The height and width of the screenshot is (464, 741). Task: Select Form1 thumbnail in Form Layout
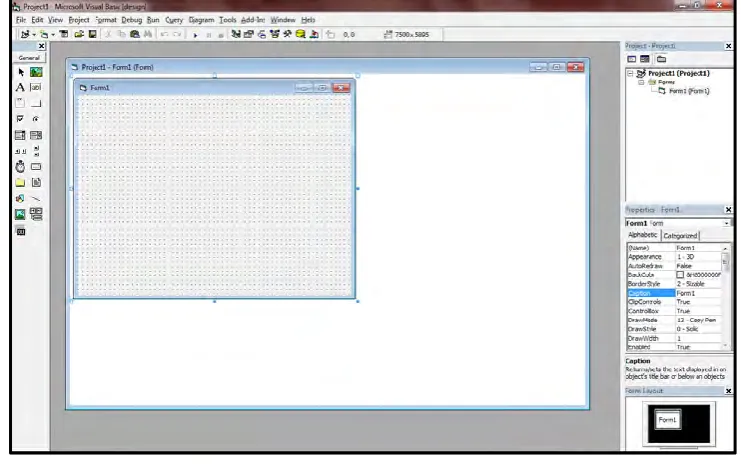tap(667, 420)
